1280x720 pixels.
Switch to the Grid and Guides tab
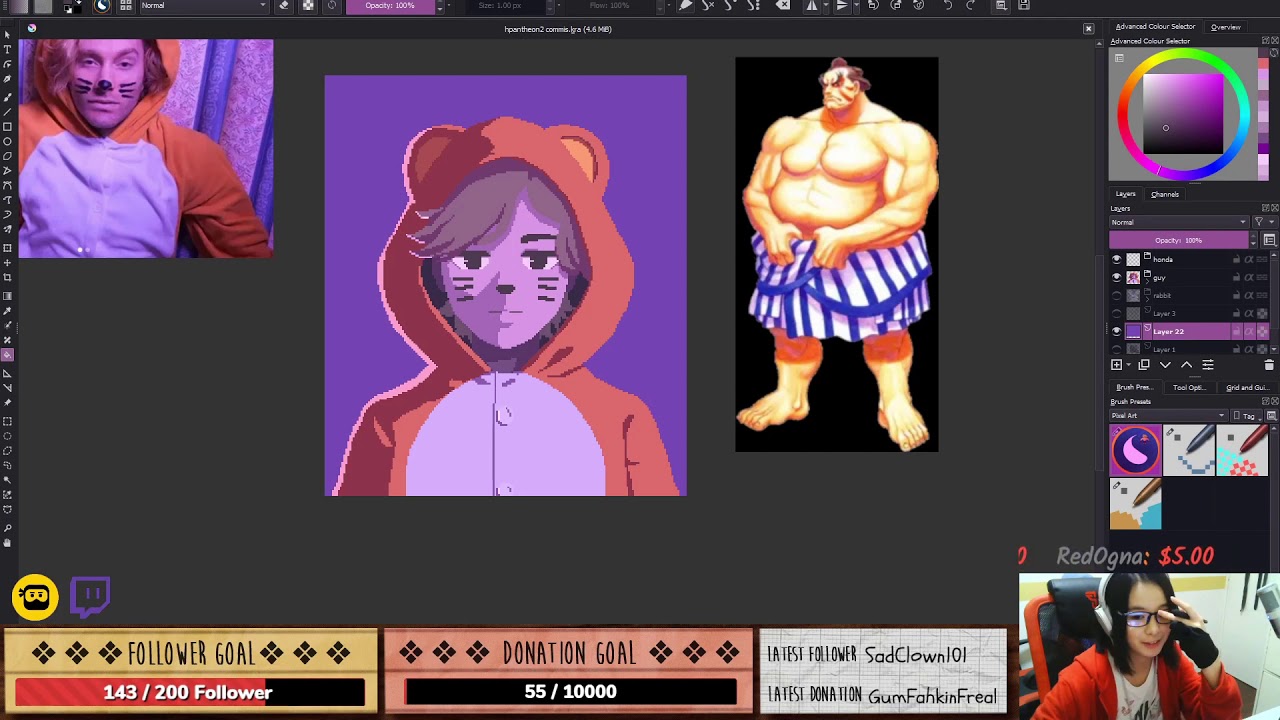1246,387
